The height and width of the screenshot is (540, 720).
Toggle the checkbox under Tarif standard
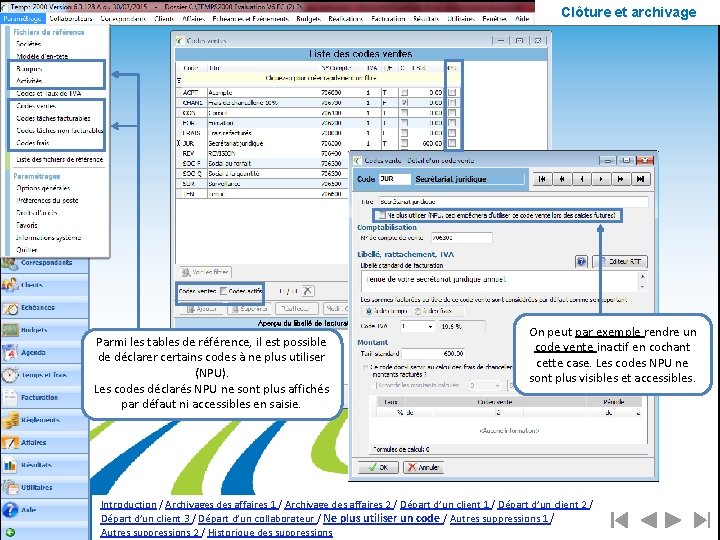tap(366, 367)
